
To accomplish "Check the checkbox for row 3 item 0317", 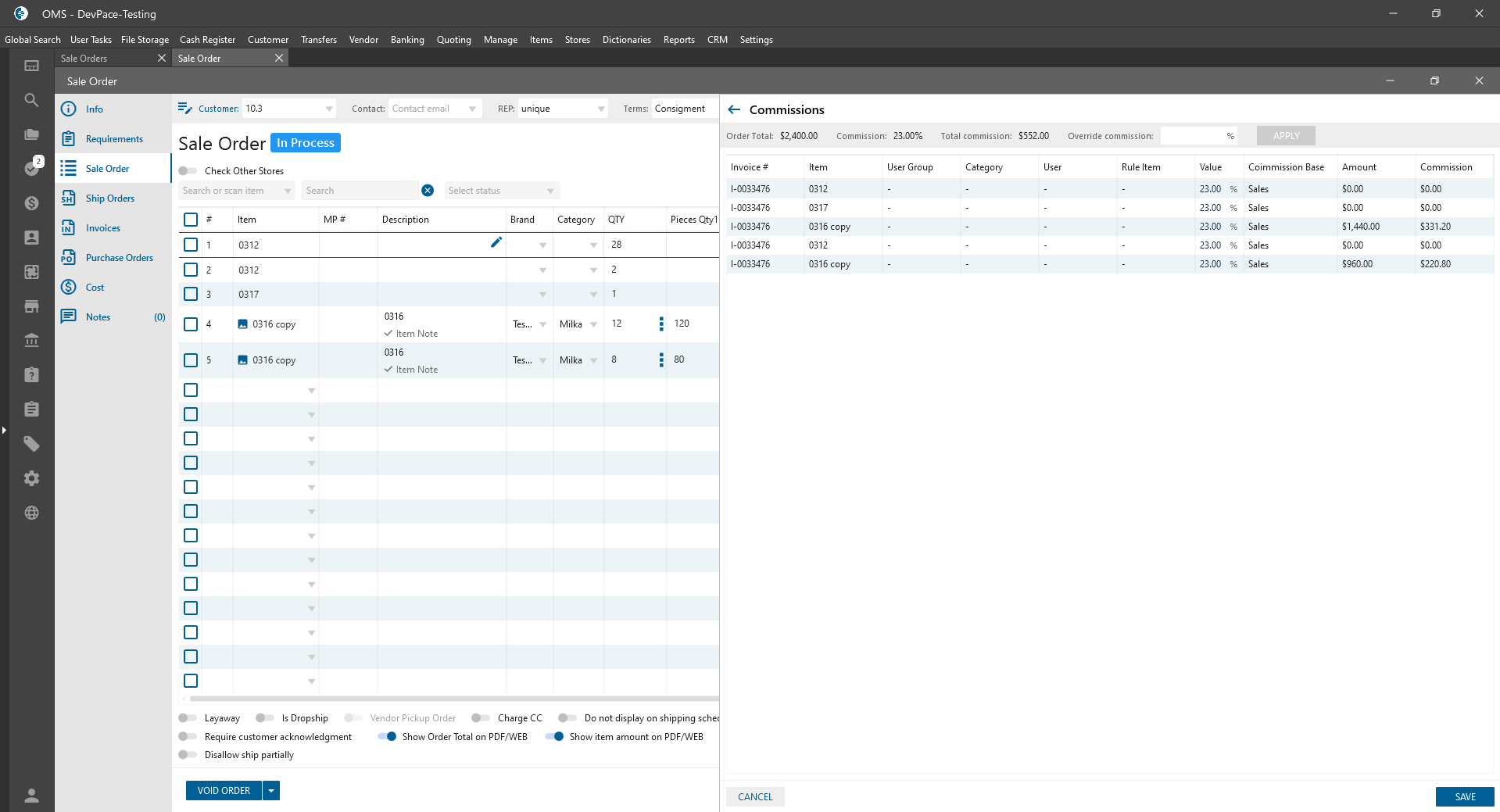I will pyautogui.click(x=191, y=294).
